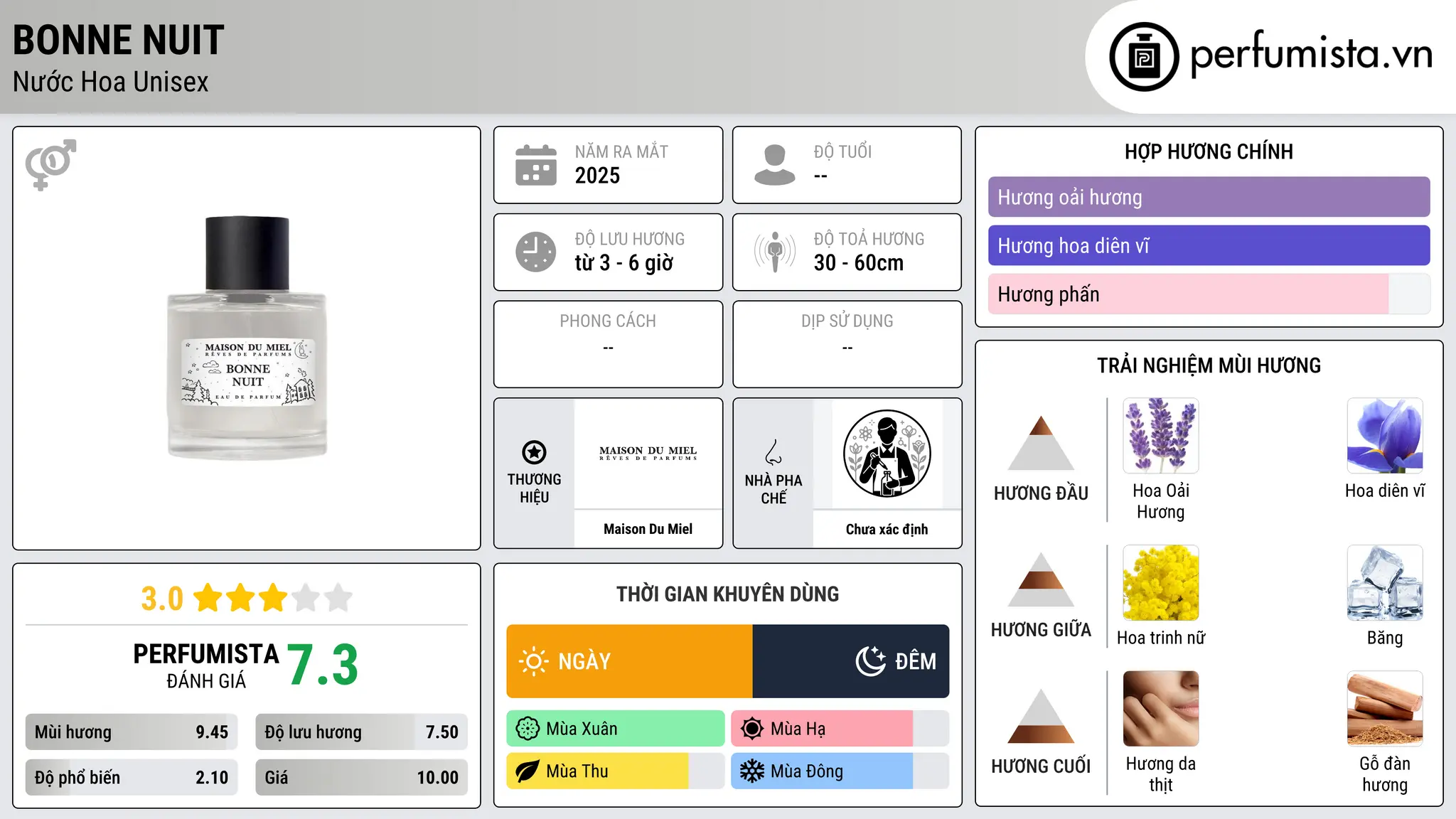Select the Hoa Oải Hương lavender image

[1161, 436]
